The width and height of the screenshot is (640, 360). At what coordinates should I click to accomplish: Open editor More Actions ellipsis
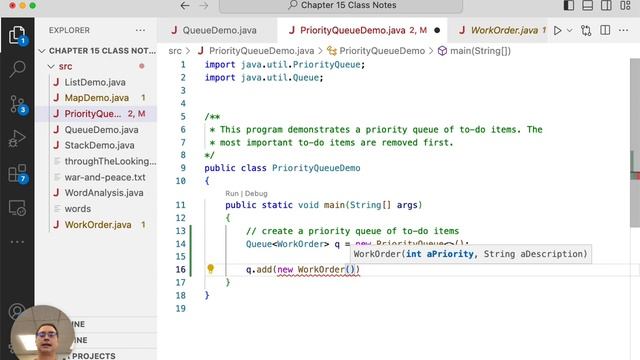tap(623, 30)
